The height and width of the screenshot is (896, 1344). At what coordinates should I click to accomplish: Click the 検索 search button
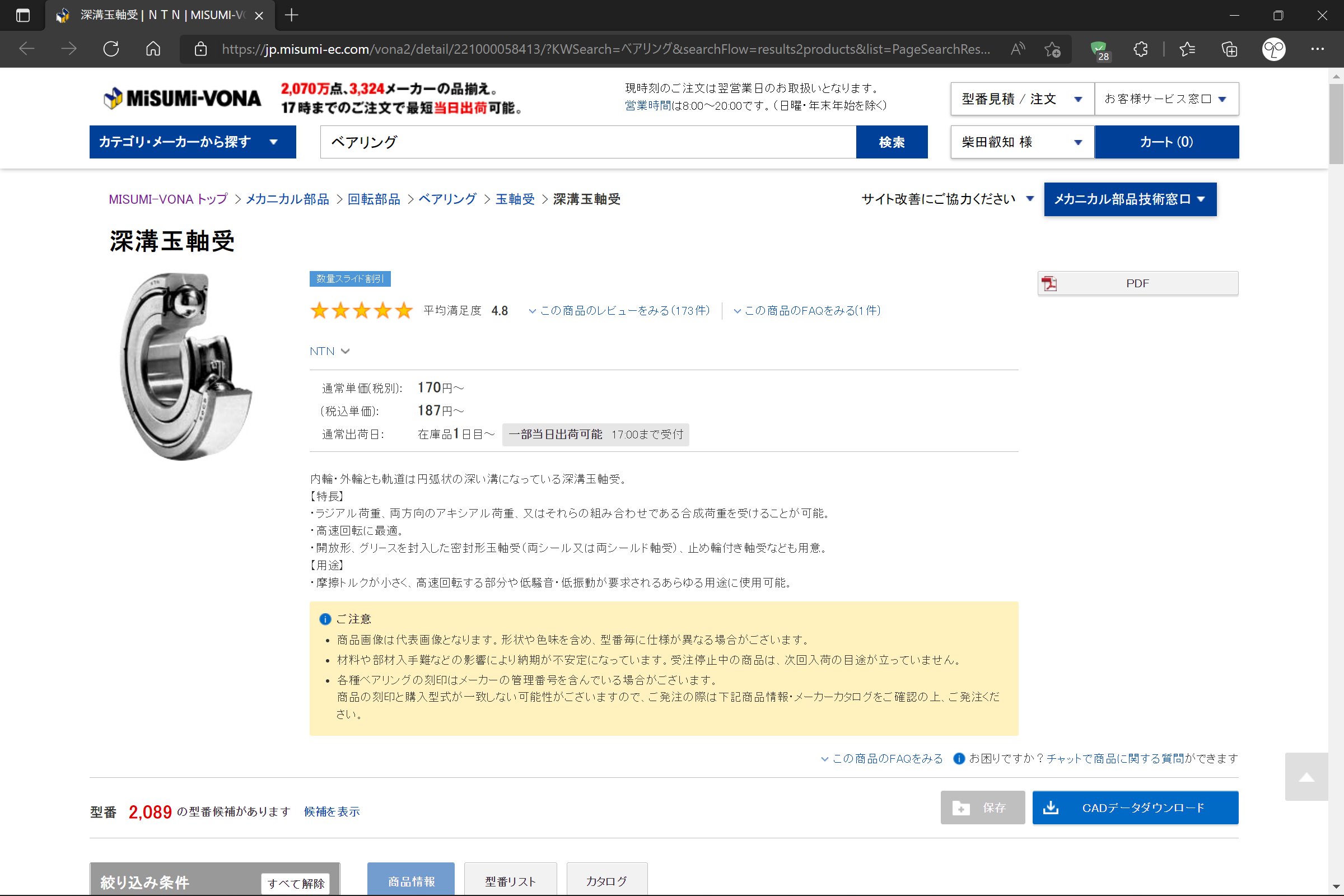coord(892,142)
